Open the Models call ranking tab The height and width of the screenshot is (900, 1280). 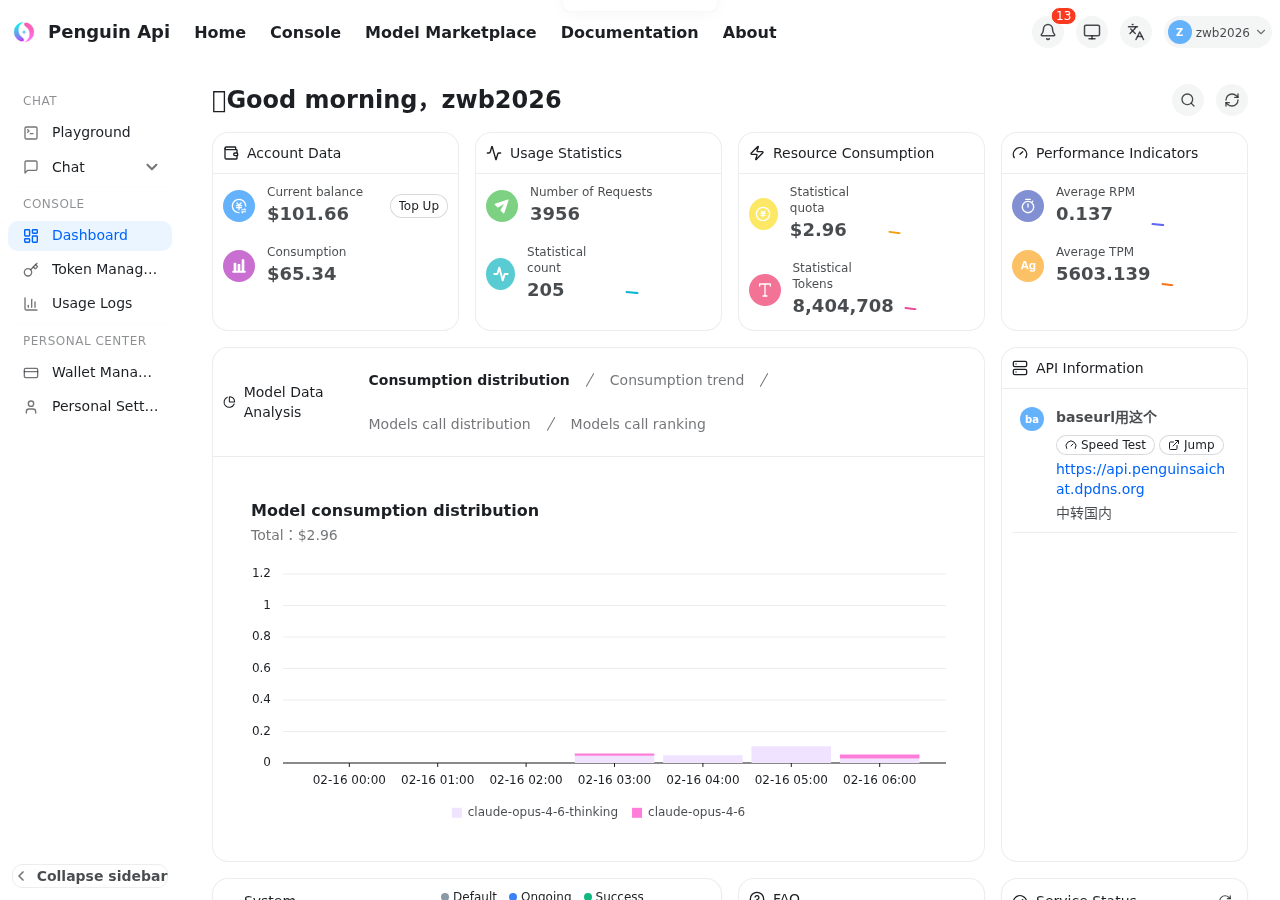[638, 424]
